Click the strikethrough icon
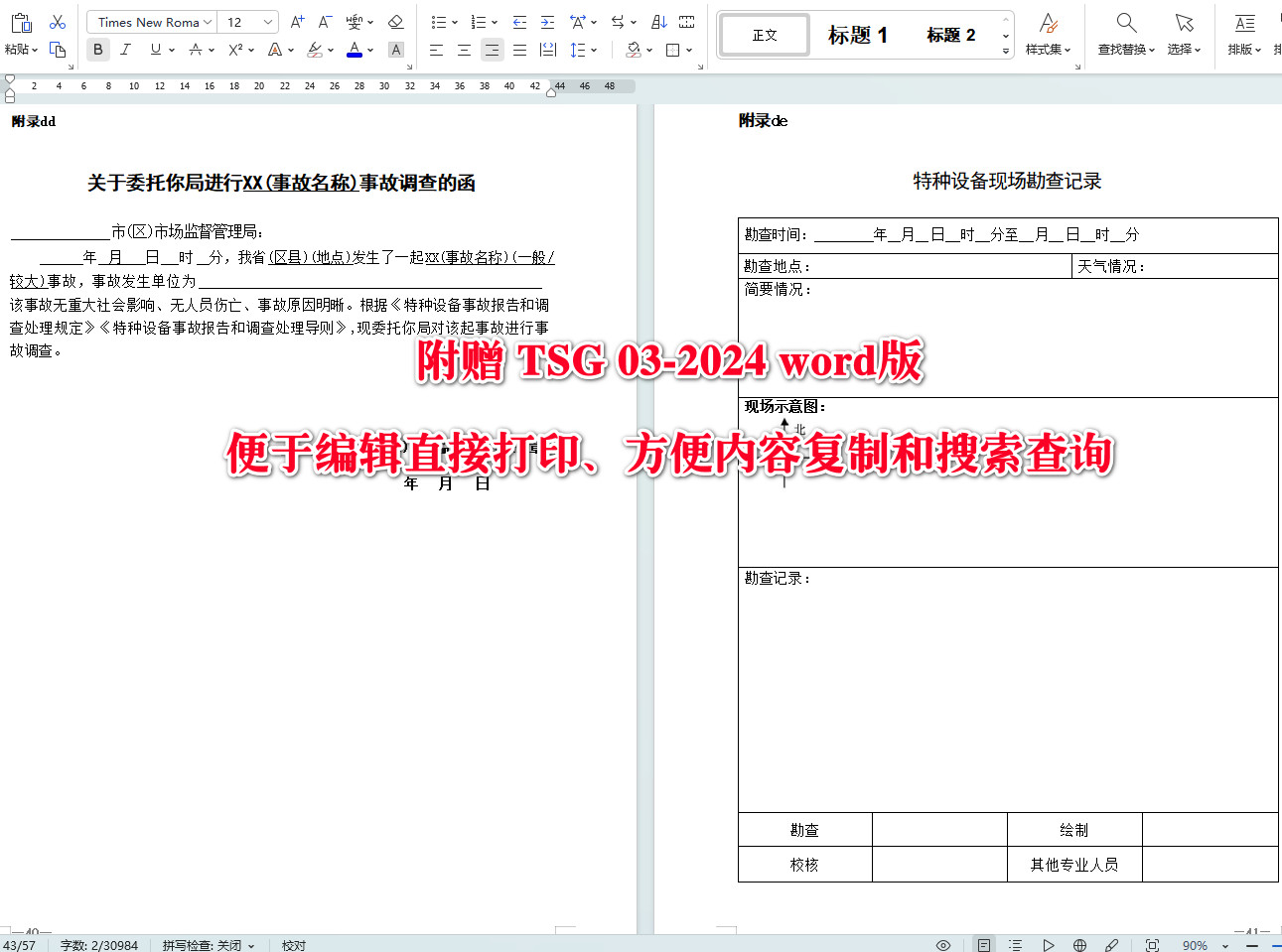 coord(196,49)
